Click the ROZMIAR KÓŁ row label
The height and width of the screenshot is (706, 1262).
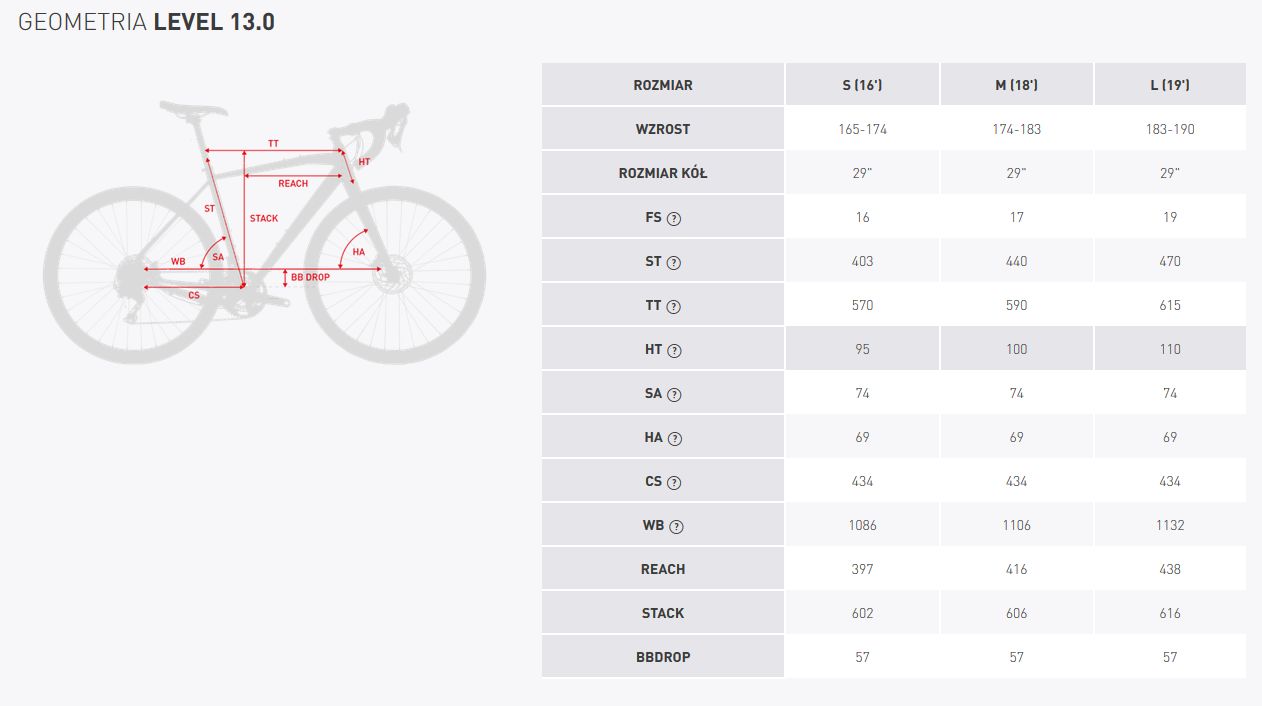click(663, 173)
